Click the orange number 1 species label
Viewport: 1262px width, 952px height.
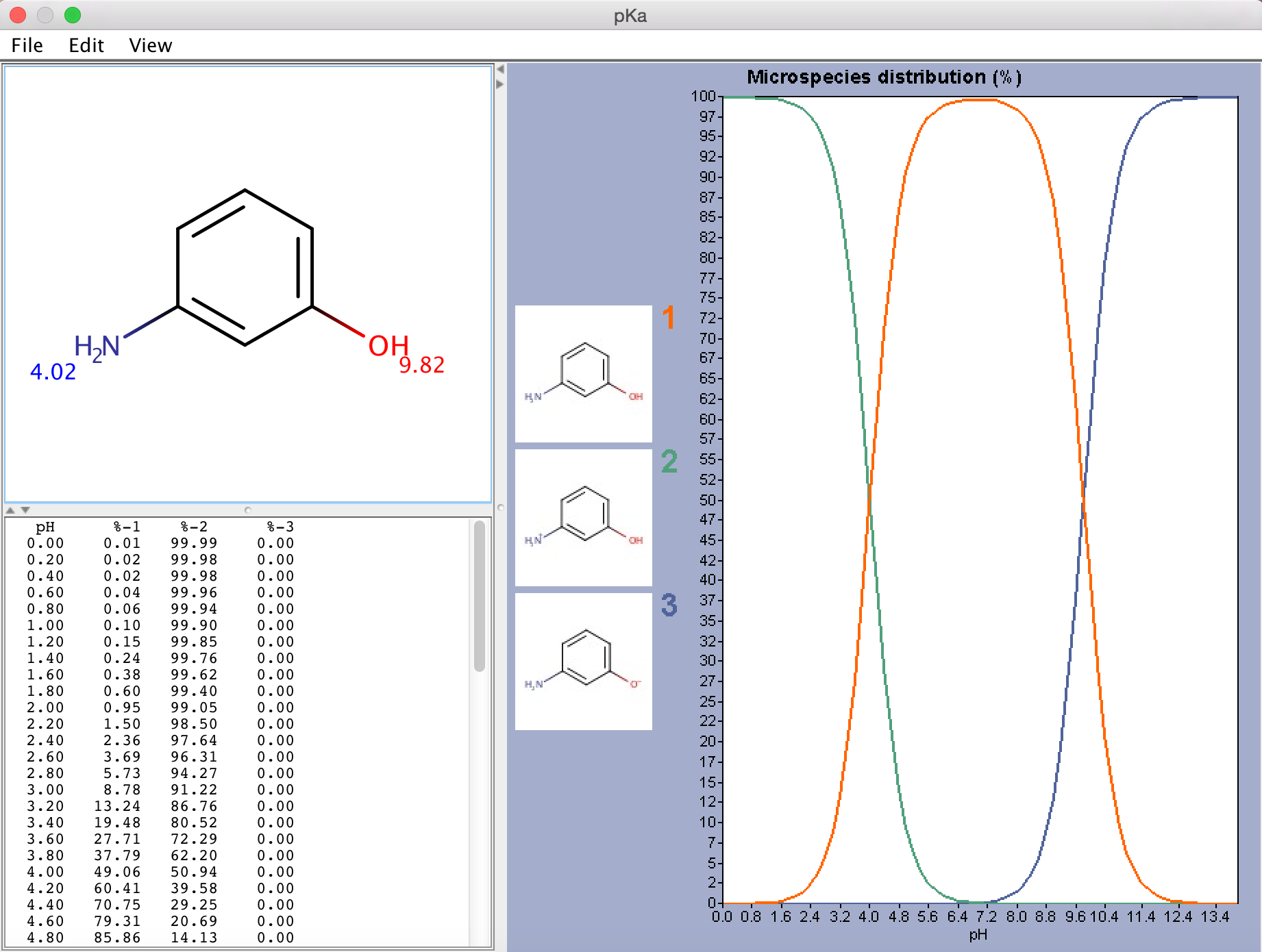pyautogui.click(x=669, y=318)
